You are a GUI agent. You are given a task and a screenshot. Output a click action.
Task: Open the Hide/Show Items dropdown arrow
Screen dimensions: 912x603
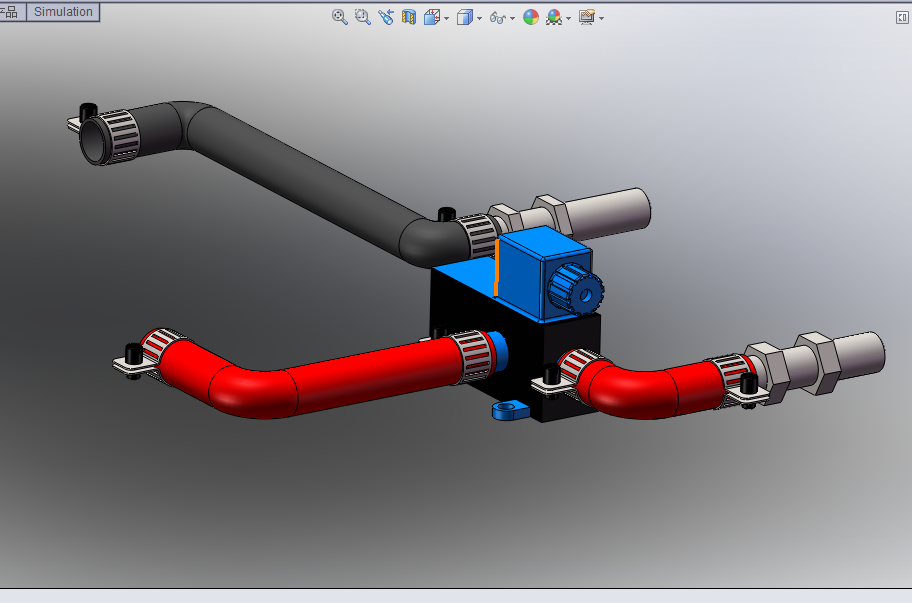pos(512,19)
